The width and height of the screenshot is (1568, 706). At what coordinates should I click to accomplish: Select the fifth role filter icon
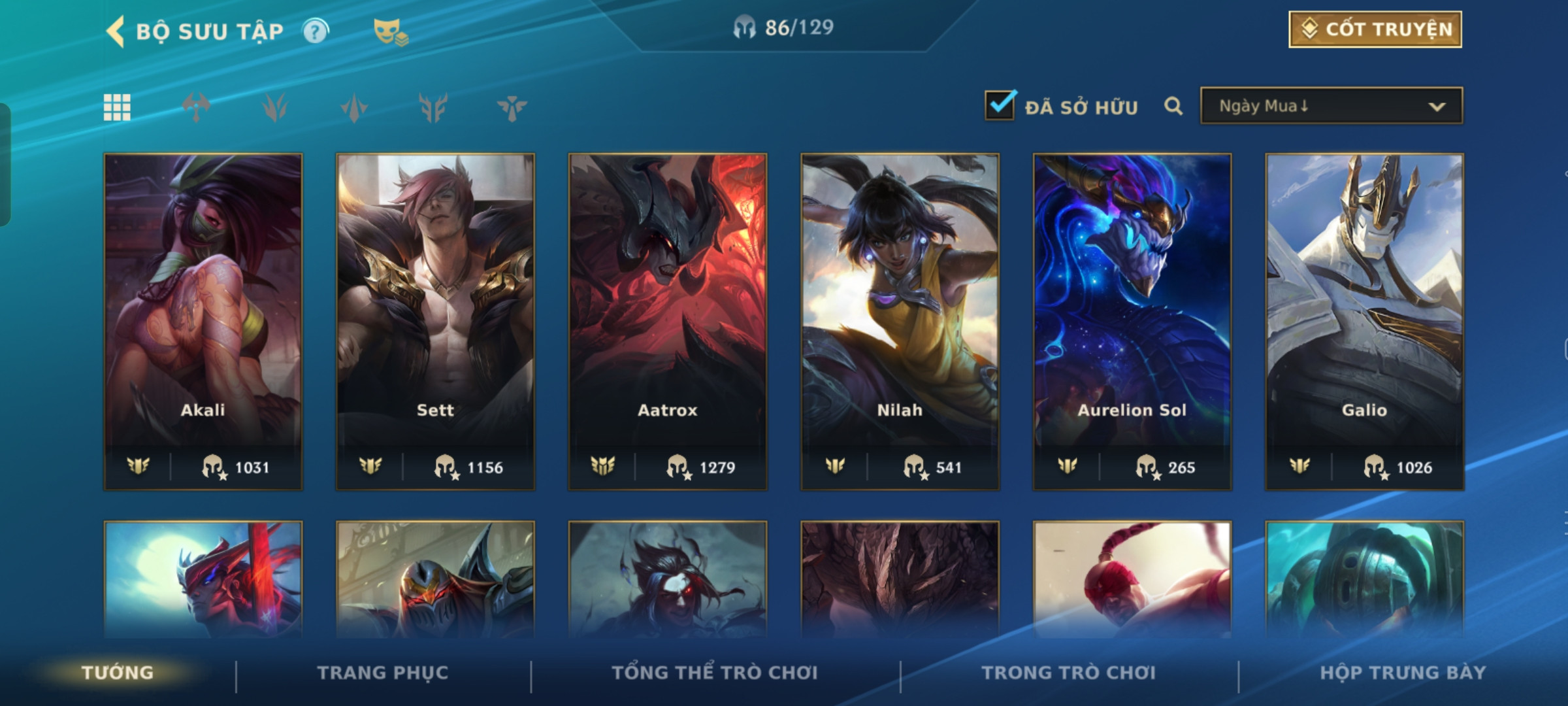(512, 107)
